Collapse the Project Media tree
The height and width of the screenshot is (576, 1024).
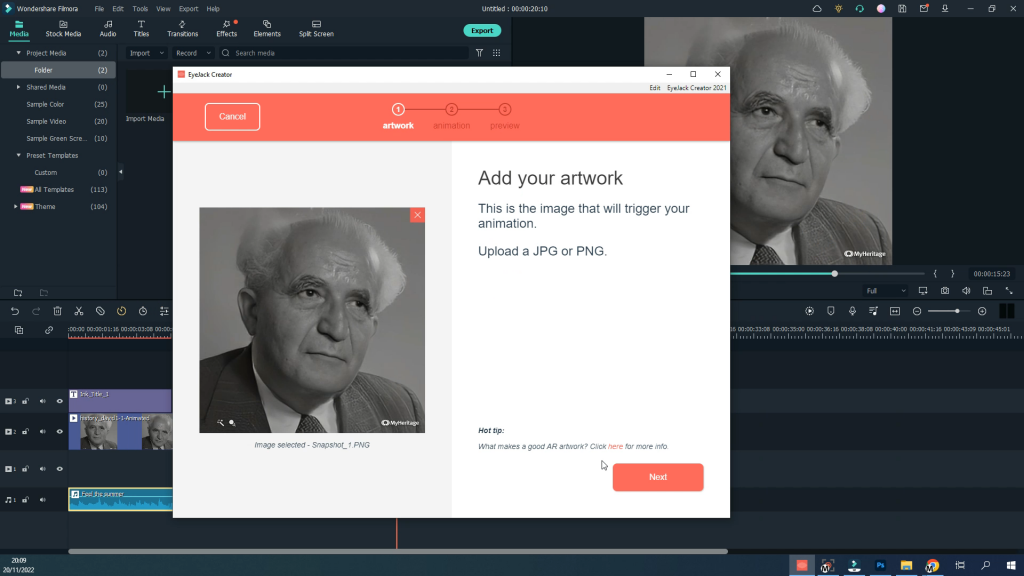18,53
